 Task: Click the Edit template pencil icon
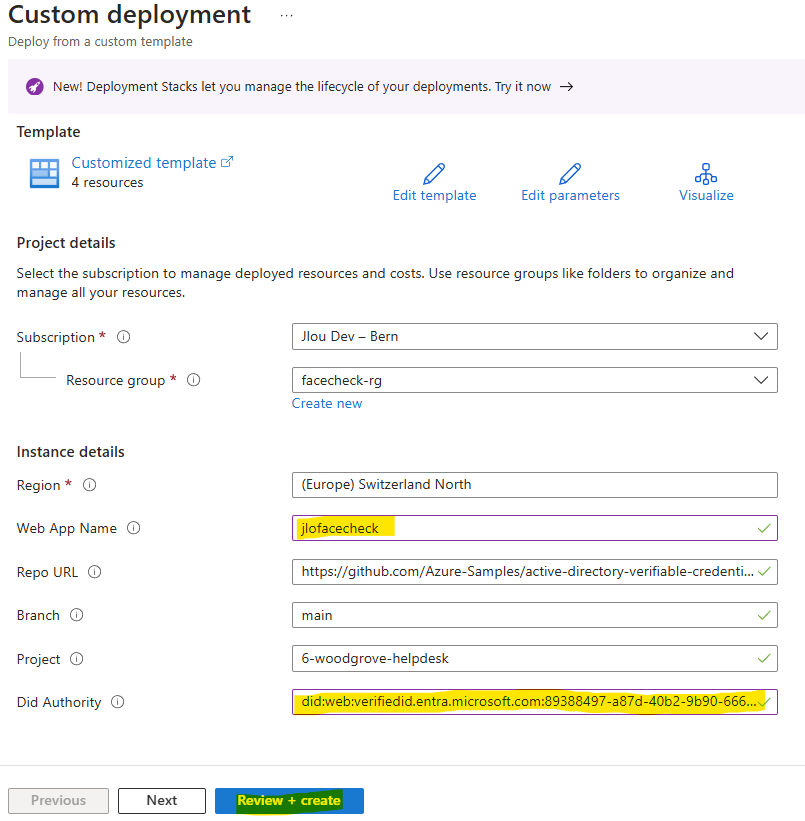(434, 174)
